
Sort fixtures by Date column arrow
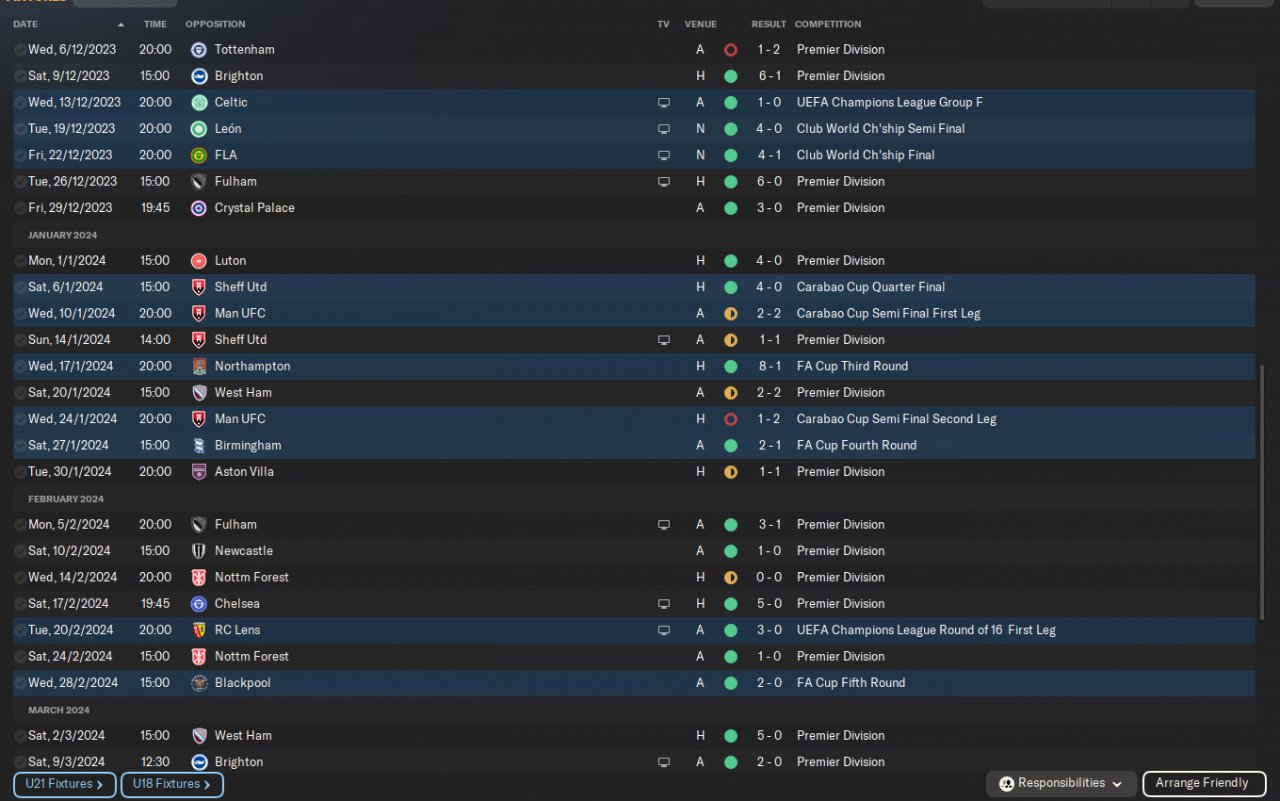(x=121, y=24)
